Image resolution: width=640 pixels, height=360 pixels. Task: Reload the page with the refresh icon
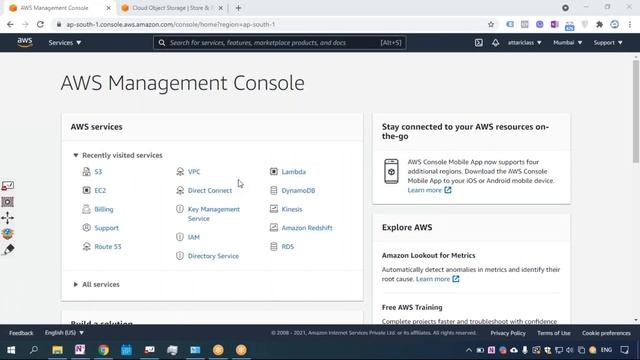point(40,24)
